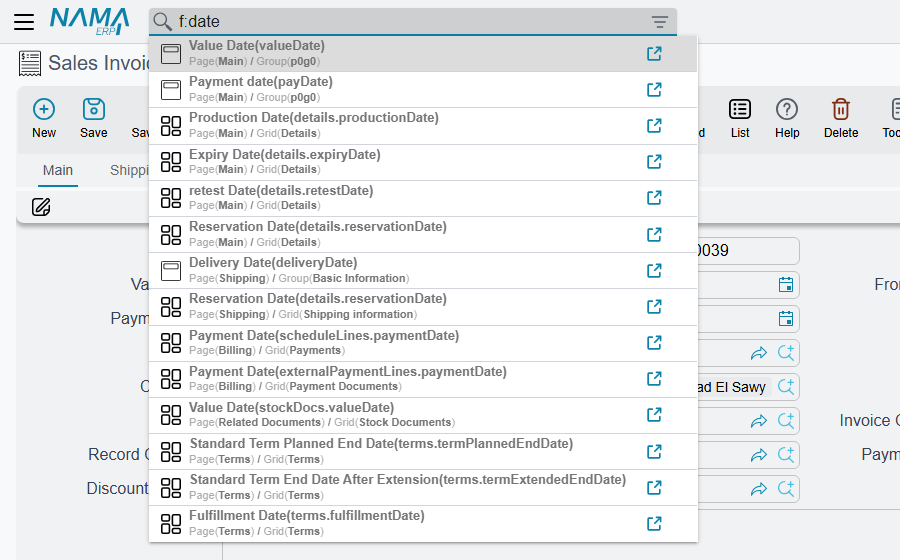
Task: Open externalPaymentLines Payment Date external link icon
Action: [x=654, y=379]
